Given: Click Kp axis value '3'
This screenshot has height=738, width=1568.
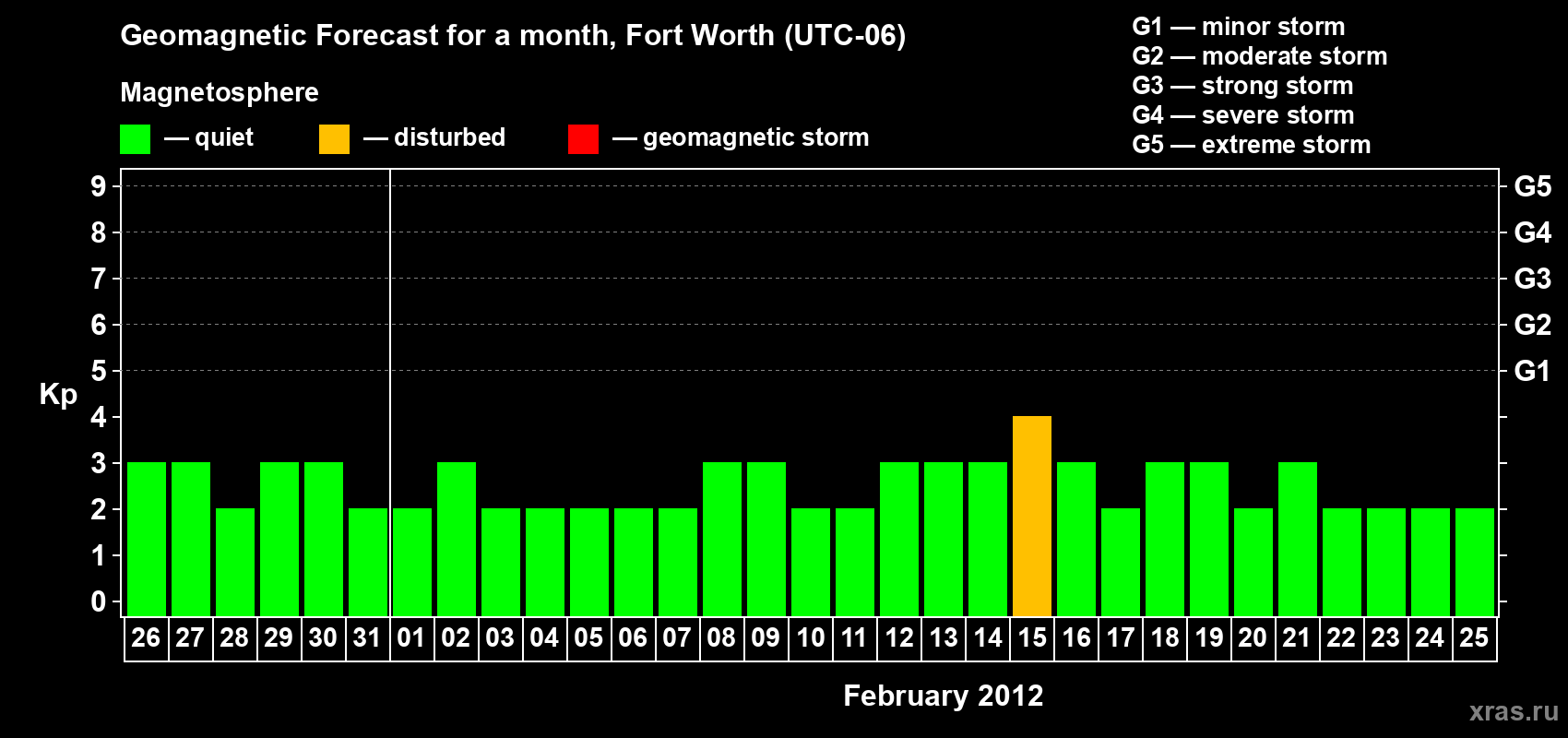Looking at the screenshot, I should click(x=99, y=463).
